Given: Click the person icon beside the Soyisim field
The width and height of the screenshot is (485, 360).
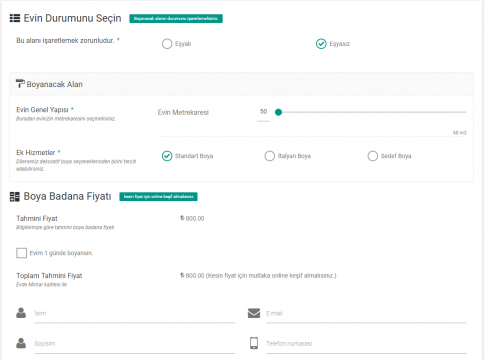Looking at the screenshot, I should pos(21,343).
